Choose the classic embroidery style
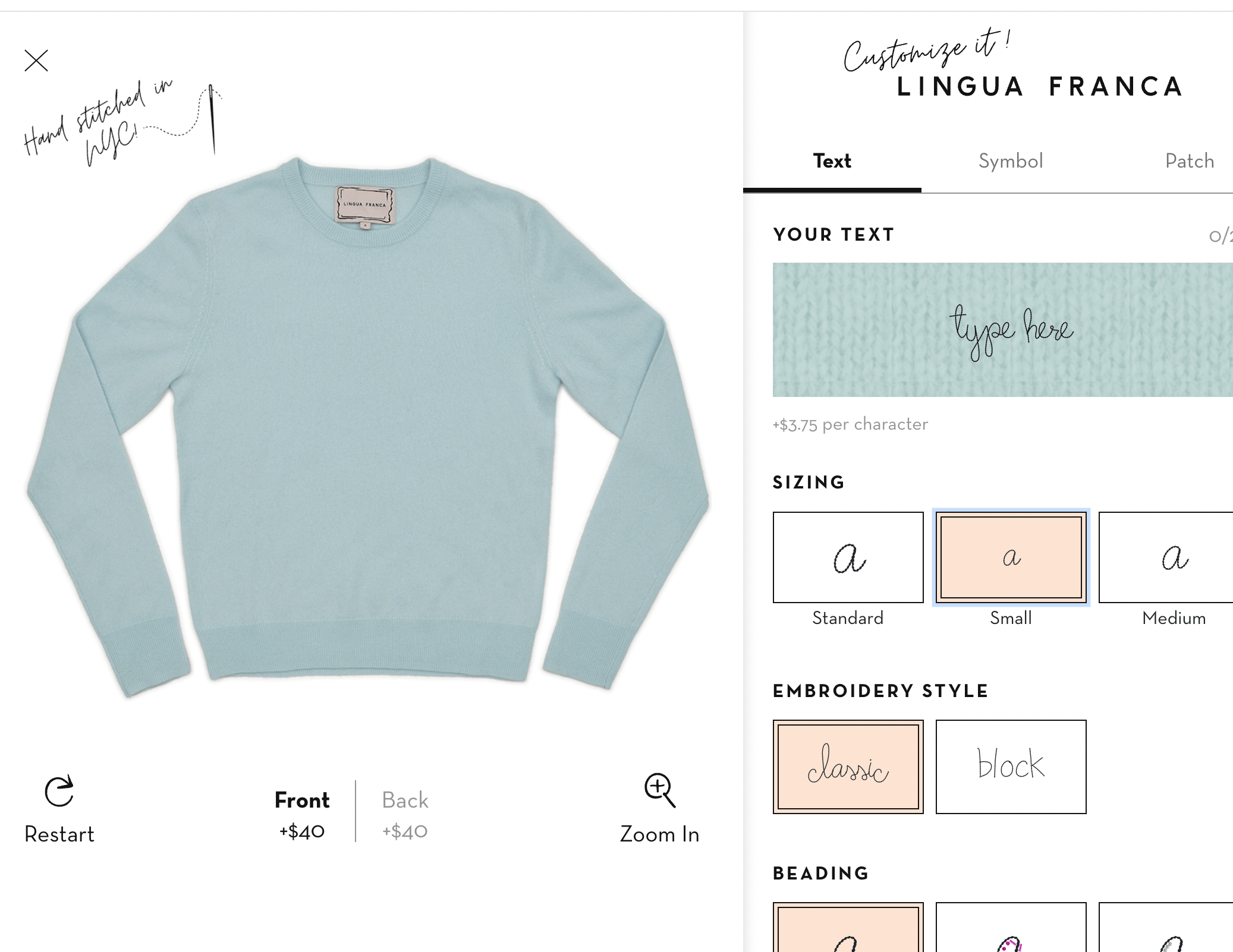1233x952 pixels. (x=848, y=767)
